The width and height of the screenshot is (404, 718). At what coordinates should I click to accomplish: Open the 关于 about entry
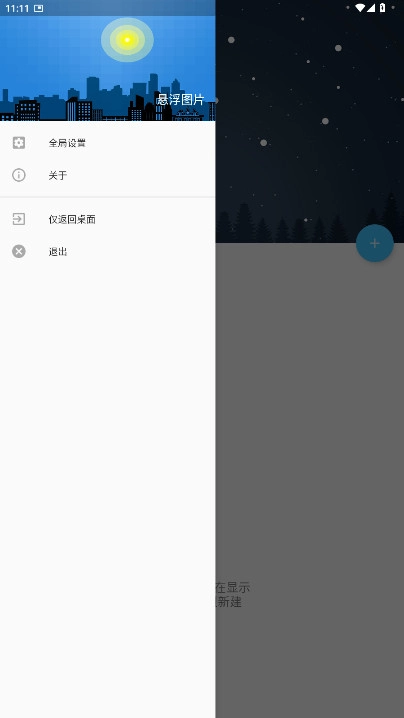[x=108, y=175]
